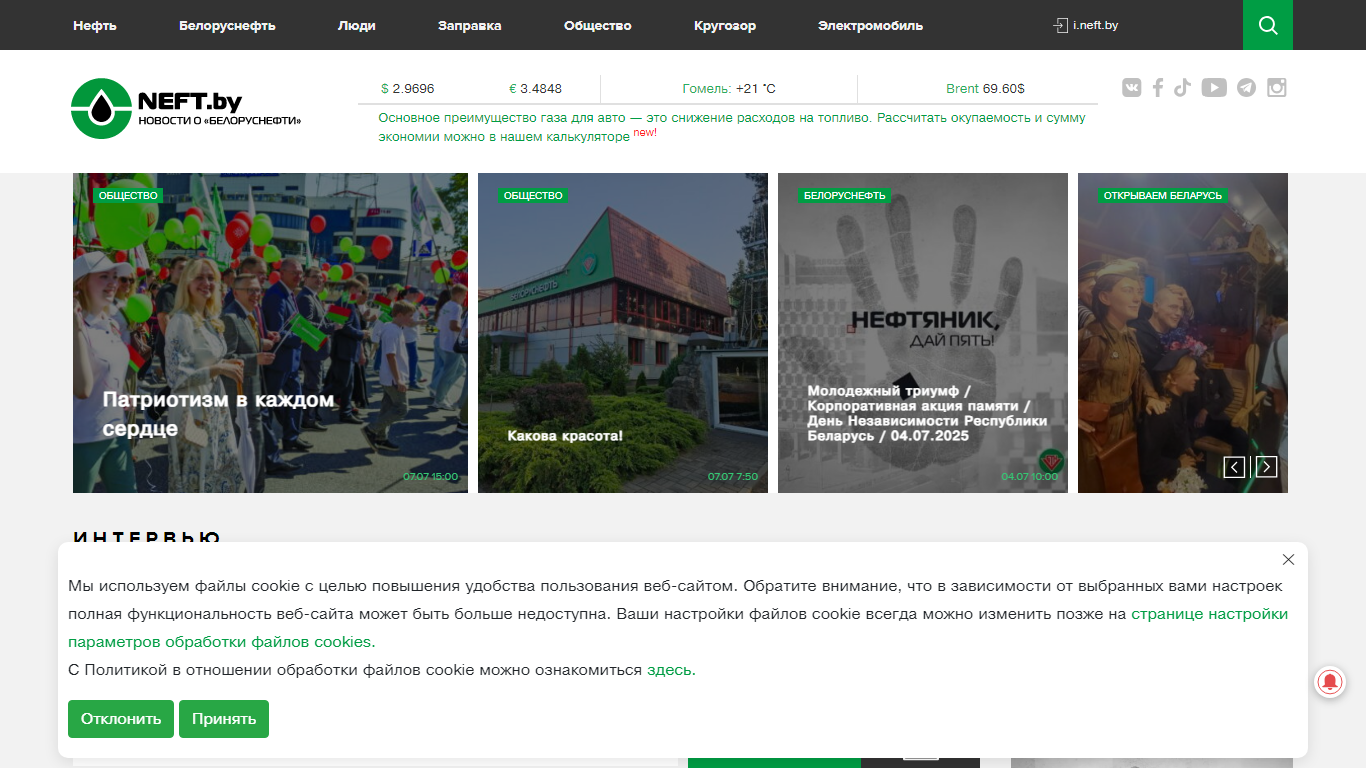Follow the i.neft.by login link
This screenshot has width=1366, height=768.
point(1086,25)
